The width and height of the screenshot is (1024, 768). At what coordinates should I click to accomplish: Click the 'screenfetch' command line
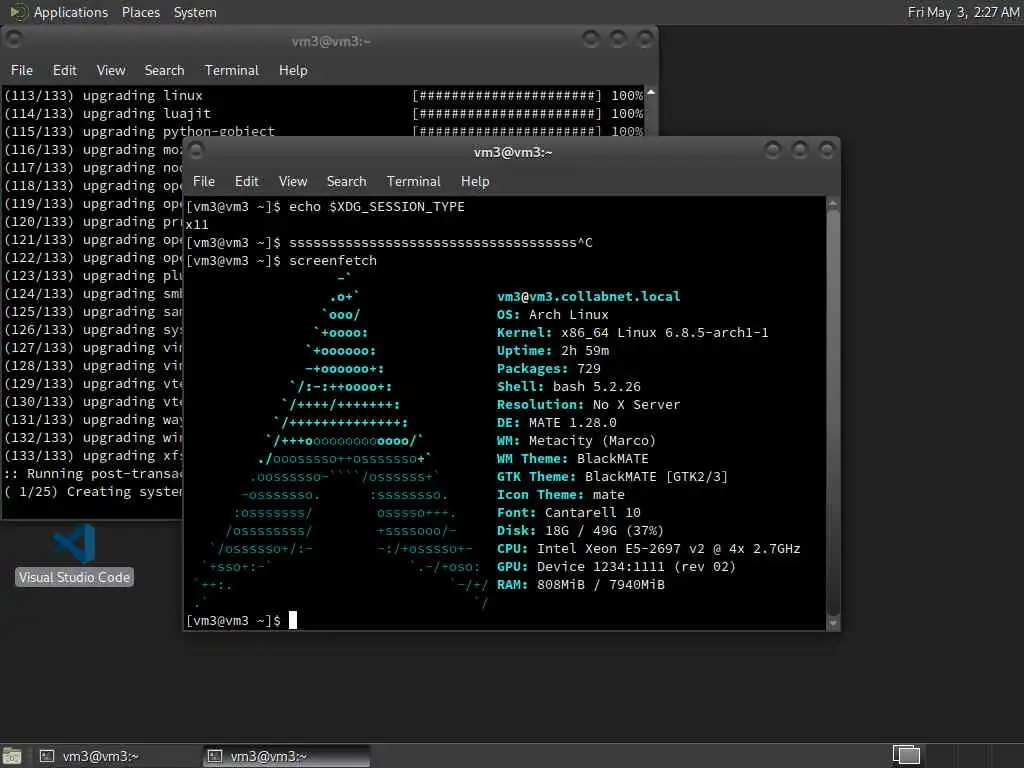tap(281, 261)
